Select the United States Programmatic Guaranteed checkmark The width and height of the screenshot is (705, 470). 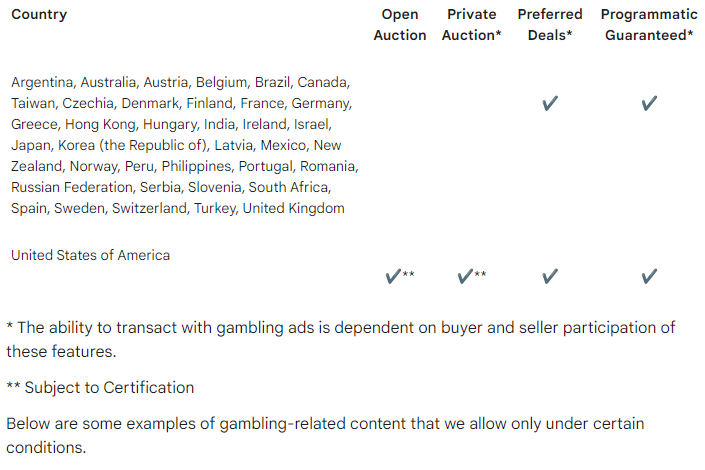click(x=649, y=277)
